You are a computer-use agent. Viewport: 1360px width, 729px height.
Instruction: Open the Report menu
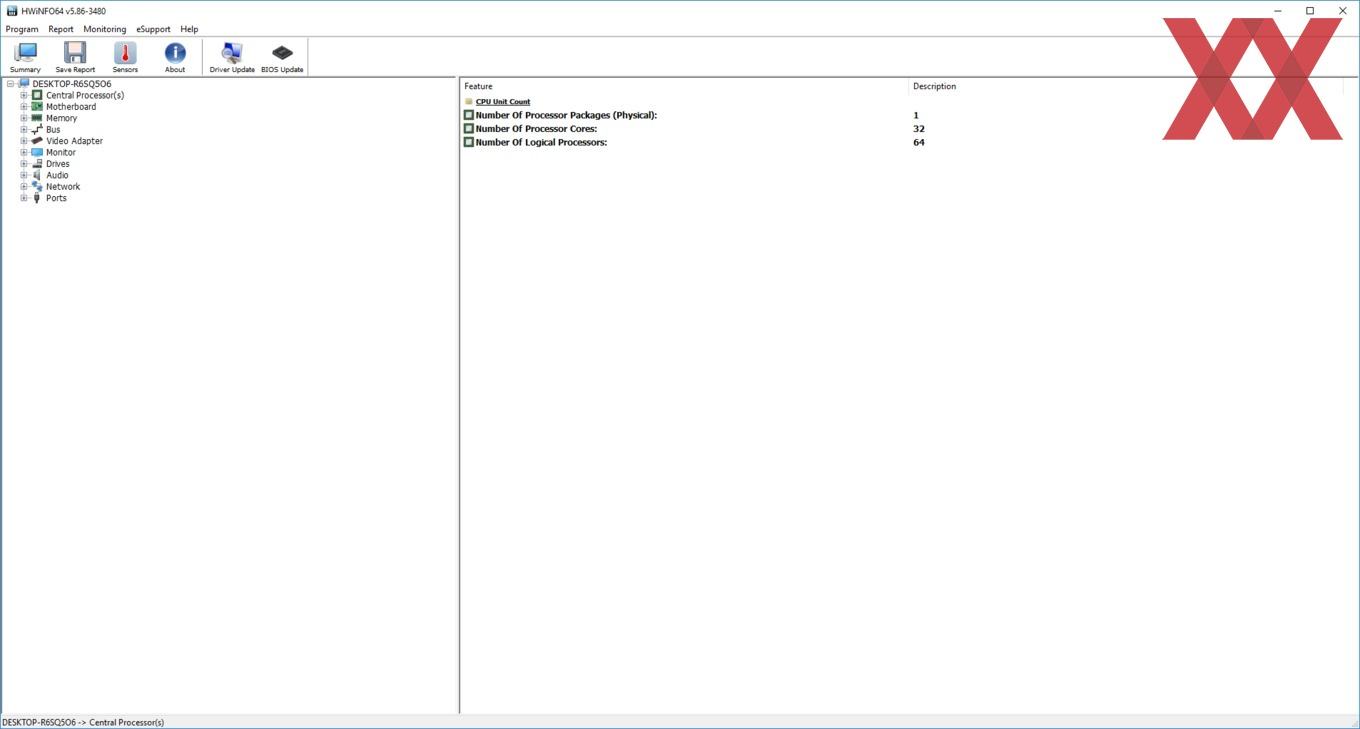tap(61, 29)
